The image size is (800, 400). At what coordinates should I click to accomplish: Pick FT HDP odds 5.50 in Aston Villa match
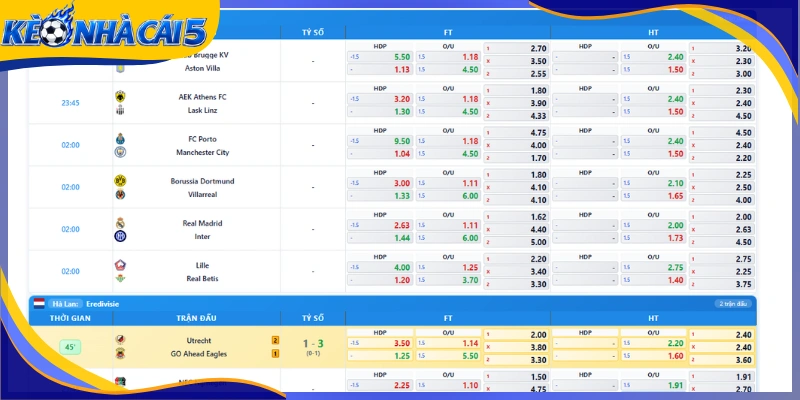pos(381,57)
